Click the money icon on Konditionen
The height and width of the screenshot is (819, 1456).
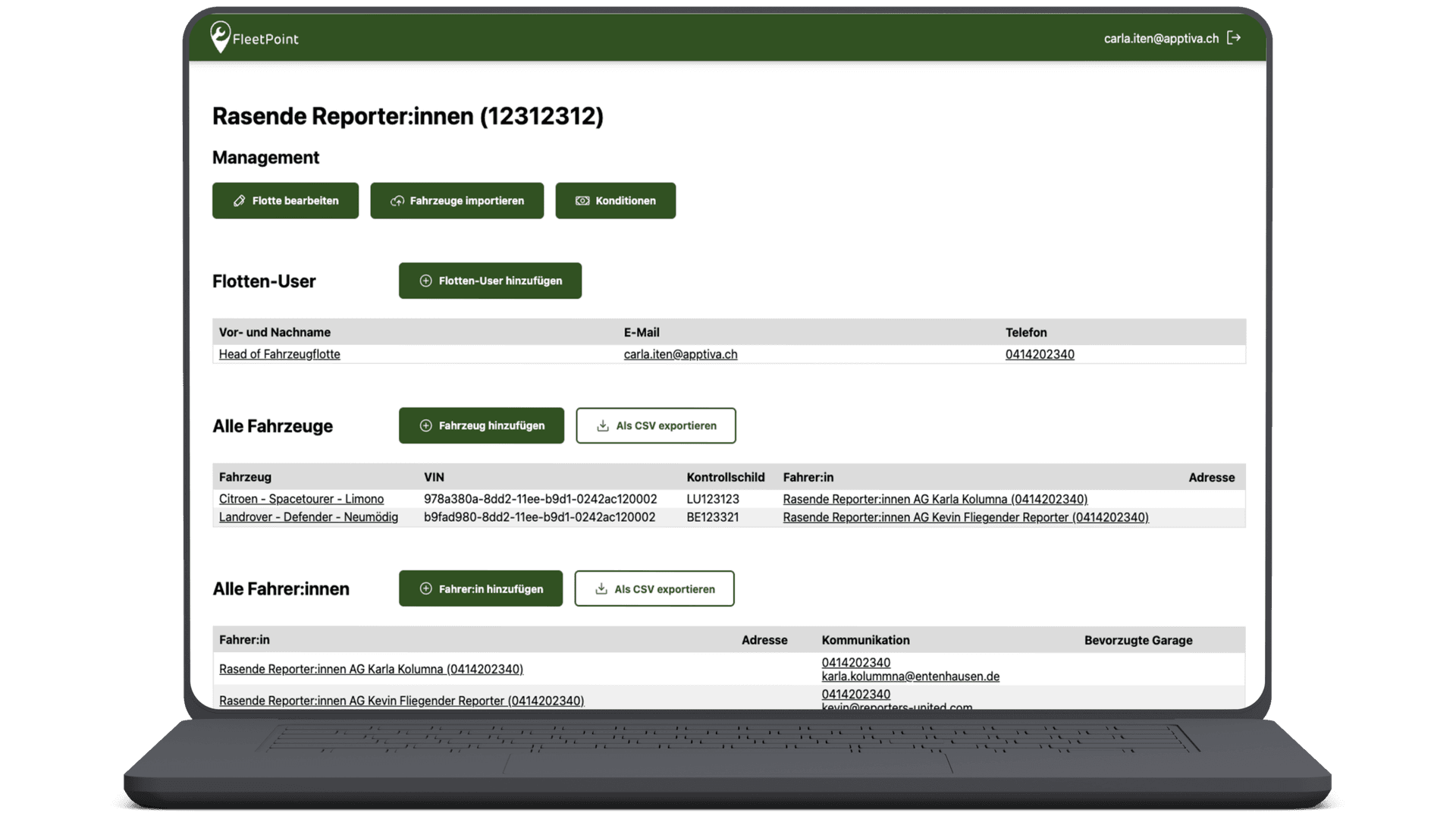582,201
